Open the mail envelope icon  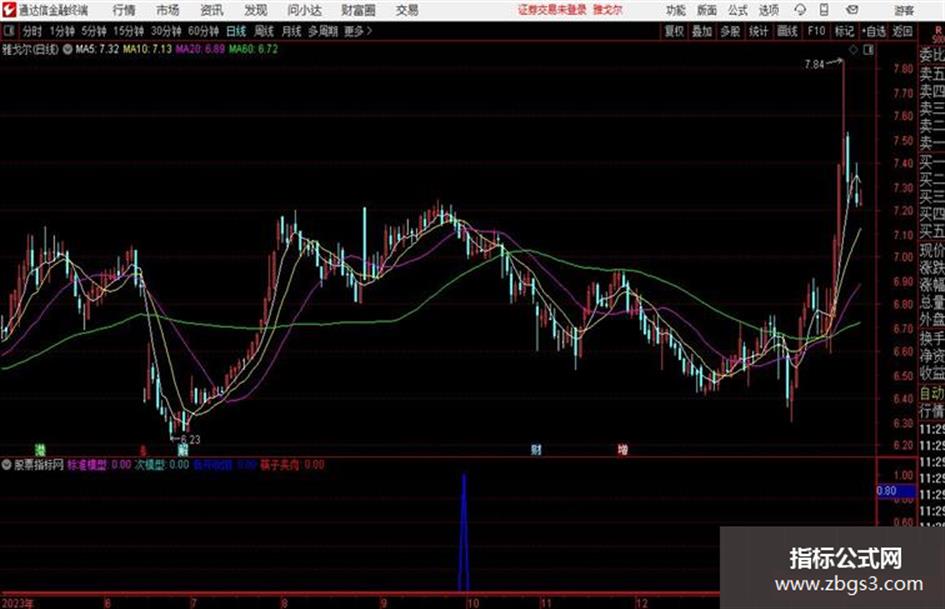click(x=852, y=10)
